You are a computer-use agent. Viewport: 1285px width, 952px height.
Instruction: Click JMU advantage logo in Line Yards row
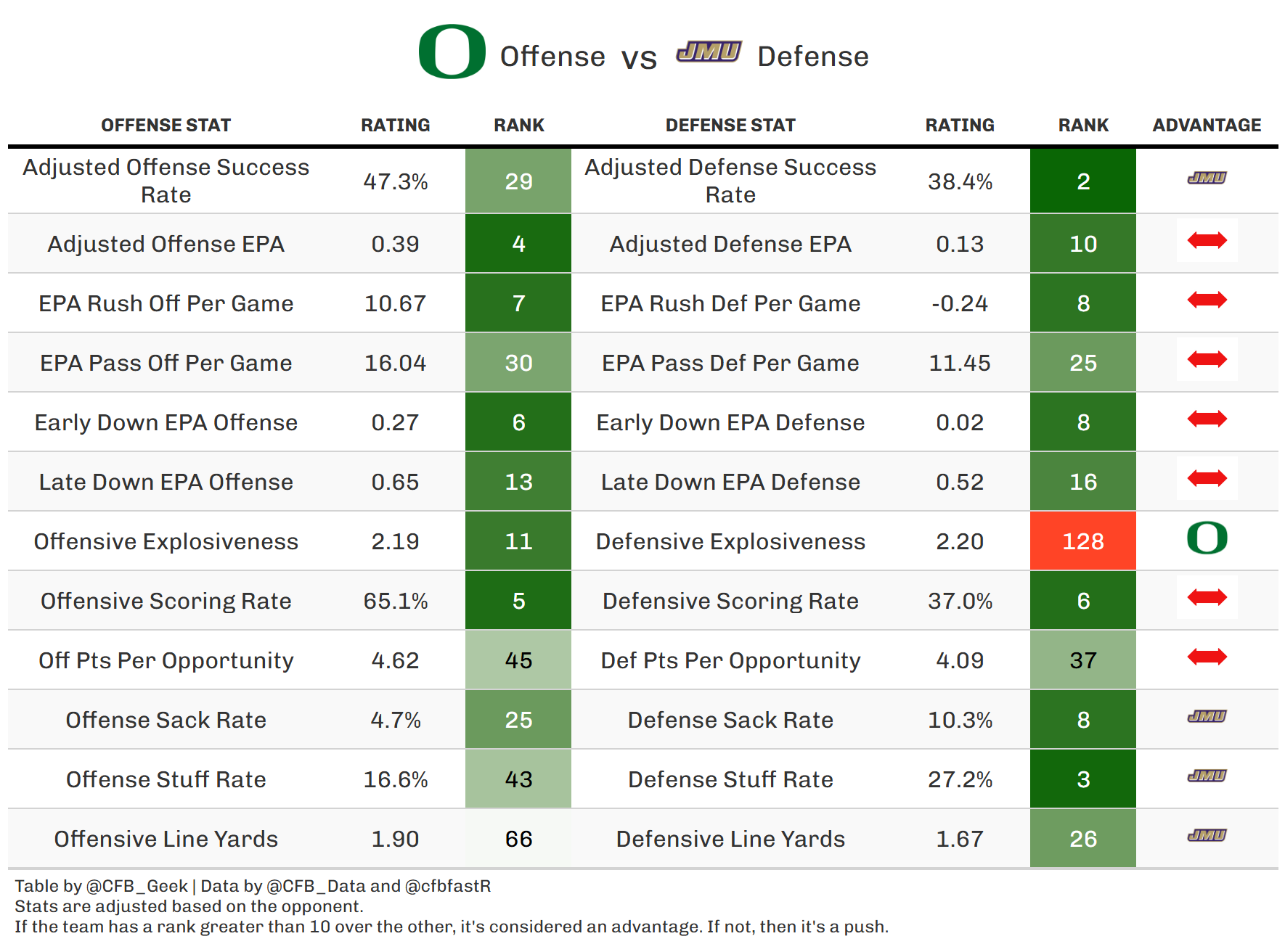pos(1207,835)
